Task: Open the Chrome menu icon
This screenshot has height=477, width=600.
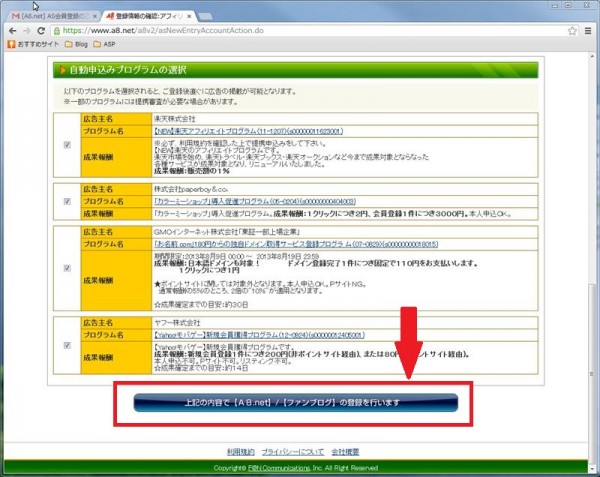Action: click(x=588, y=31)
